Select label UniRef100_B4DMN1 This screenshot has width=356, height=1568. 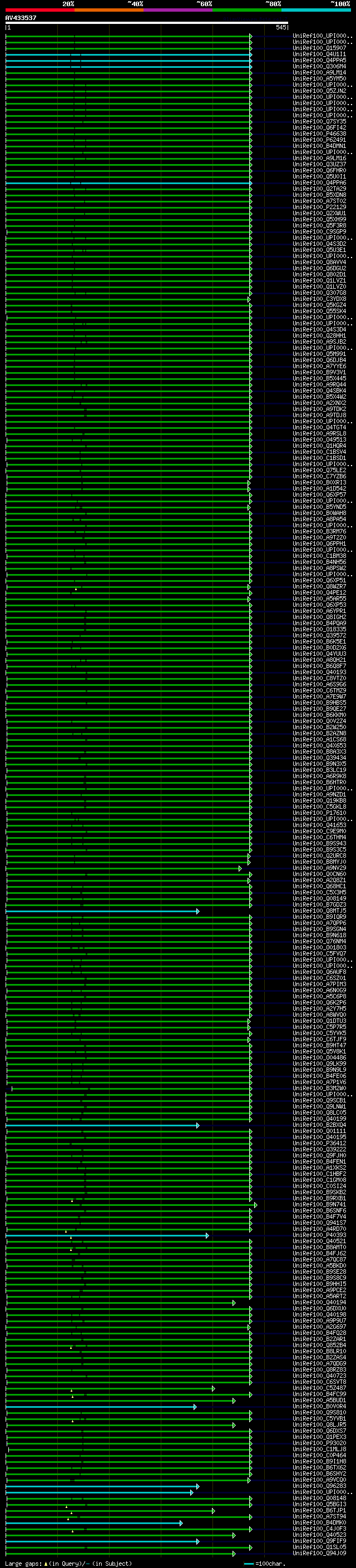[x=319, y=146]
